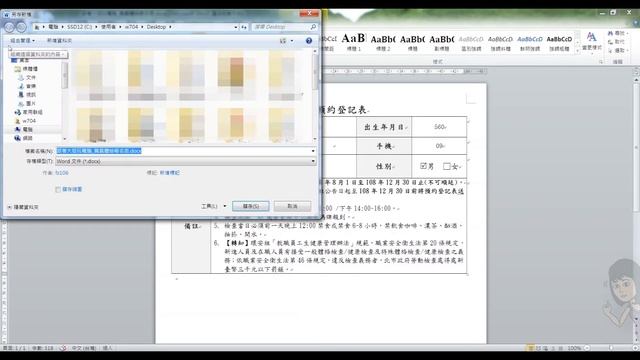Select 圖片 pictures library in navigation tree
The height and width of the screenshot is (360, 640).
pyautogui.click(x=27, y=103)
